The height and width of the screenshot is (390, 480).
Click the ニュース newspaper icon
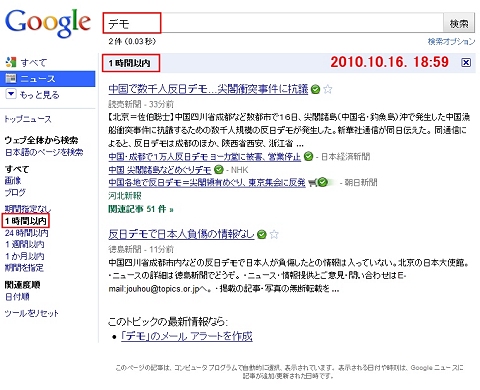point(11,79)
